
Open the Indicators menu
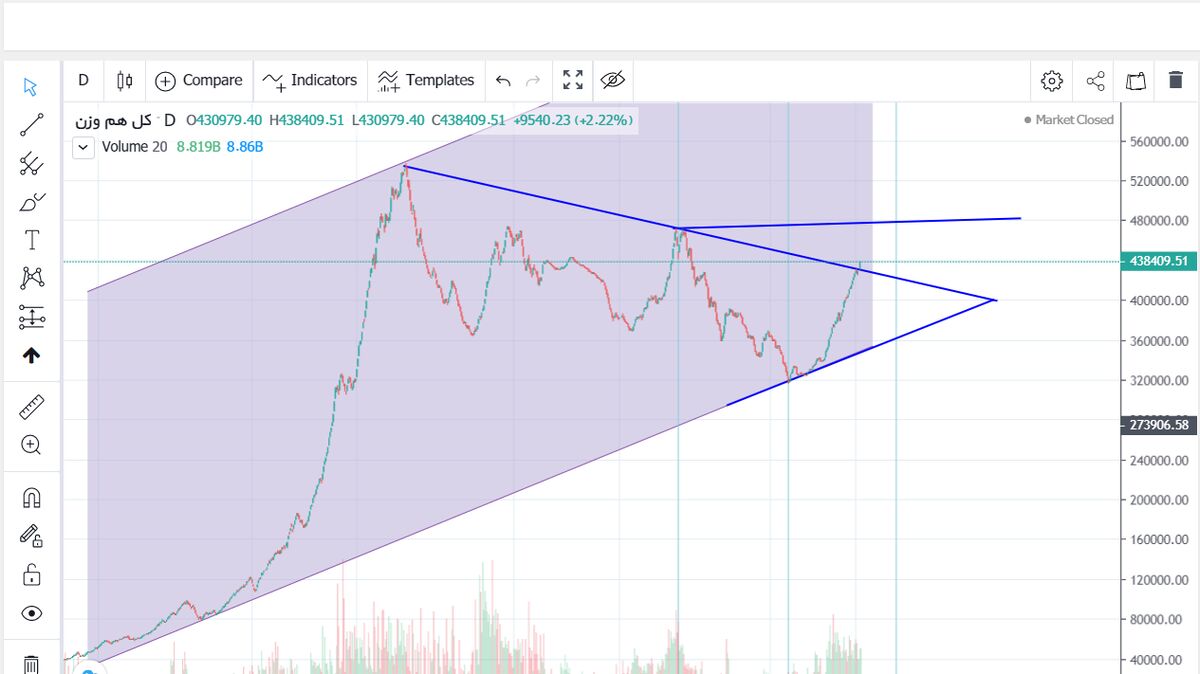[310, 80]
